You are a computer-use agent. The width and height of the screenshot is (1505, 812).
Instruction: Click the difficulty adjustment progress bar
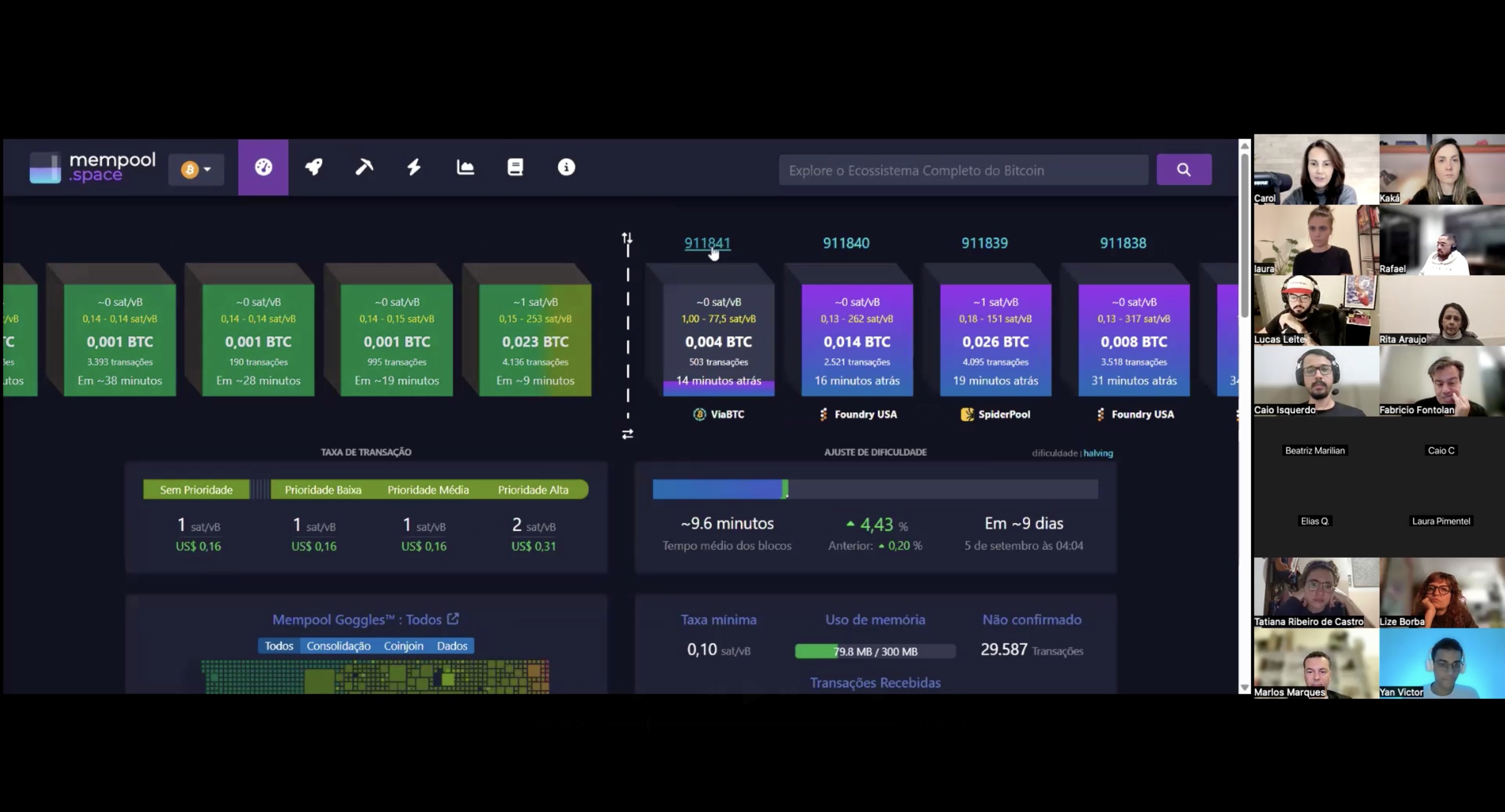874,489
